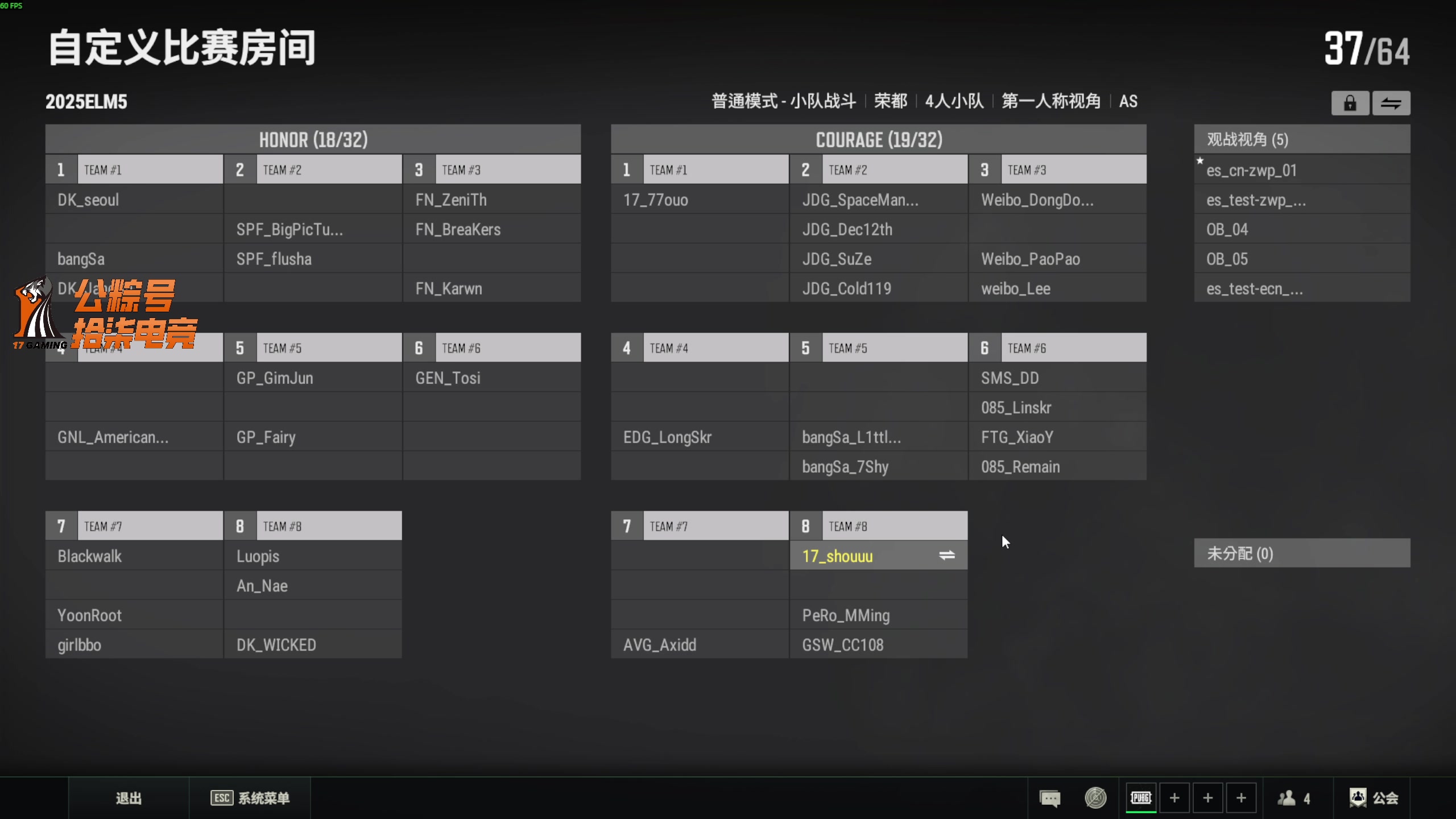Viewport: 1456px width, 819px height.
Task: Click spectator es_test-ecn_...
Action: click(x=1302, y=288)
